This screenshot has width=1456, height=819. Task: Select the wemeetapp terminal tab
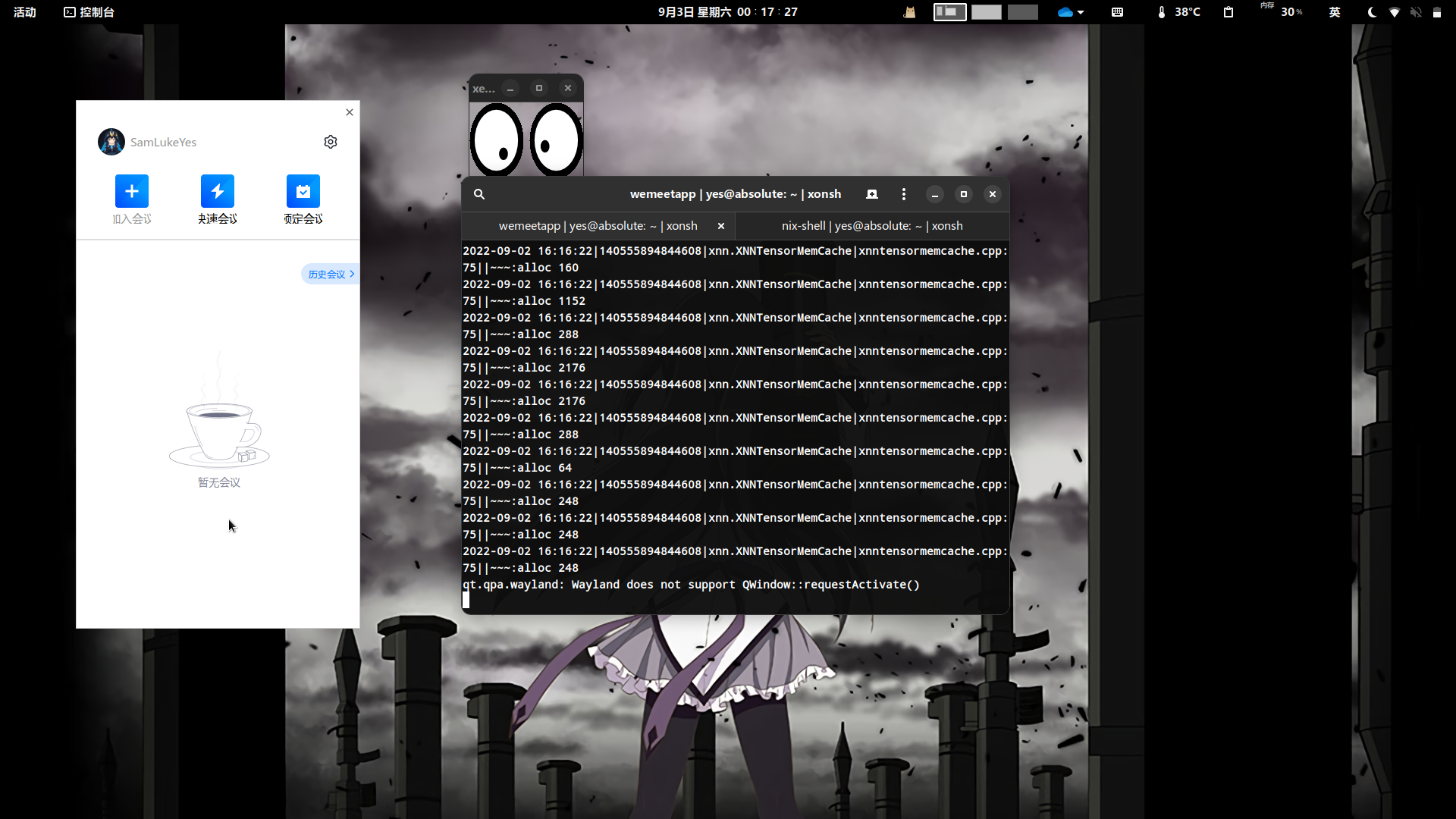598,226
